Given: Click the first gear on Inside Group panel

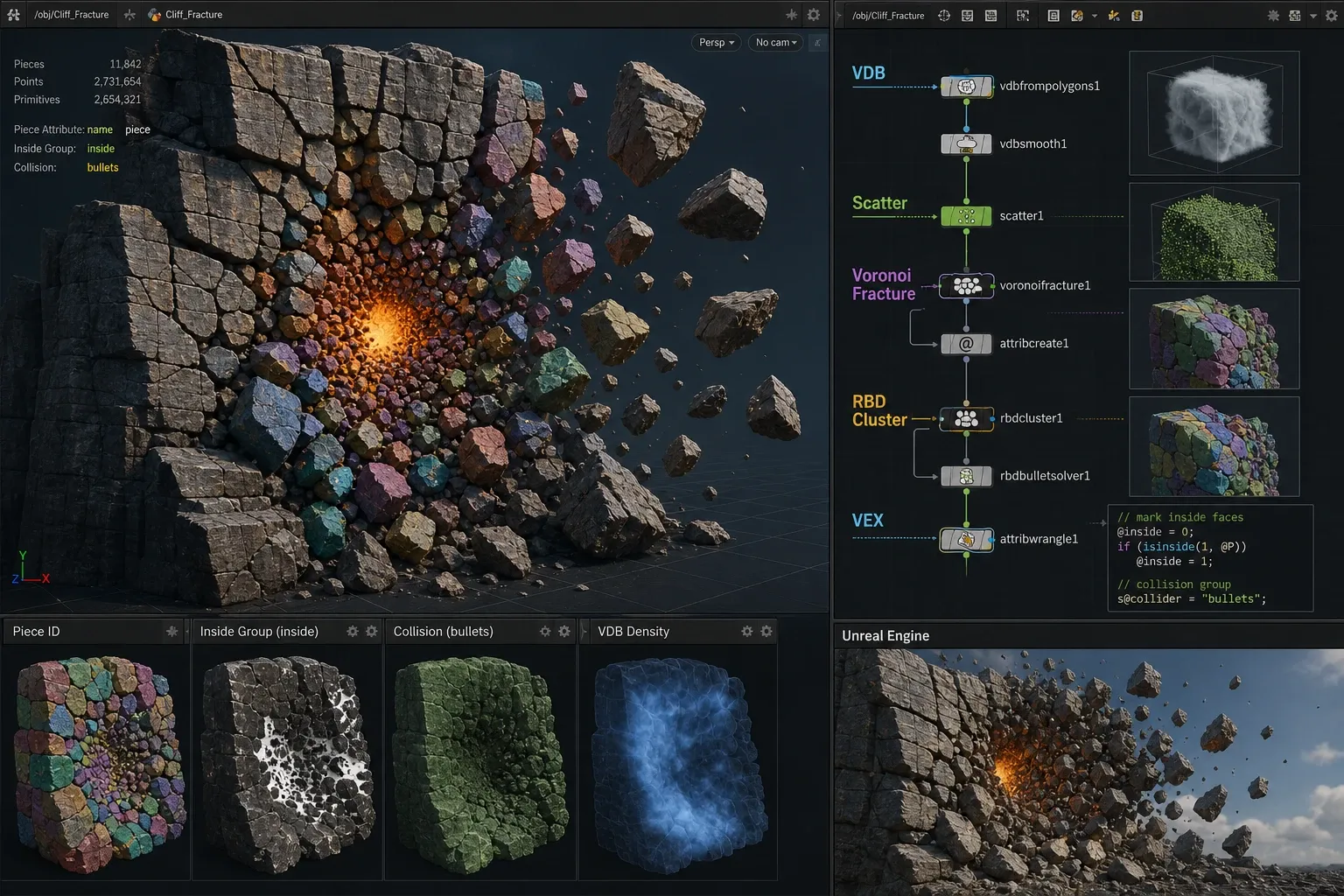Looking at the screenshot, I should click(x=353, y=631).
